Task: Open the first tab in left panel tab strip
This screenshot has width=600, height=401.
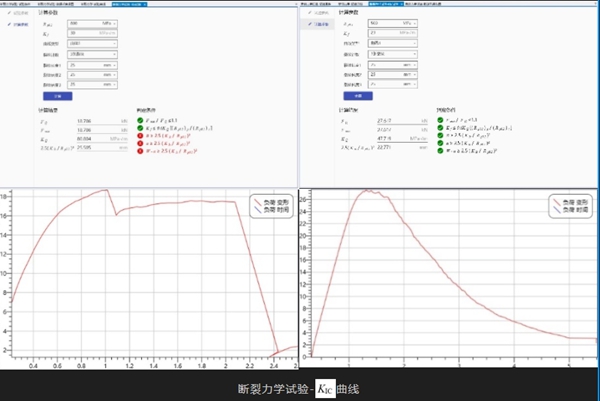Action: pyautogui.click(x=17, y=4)
